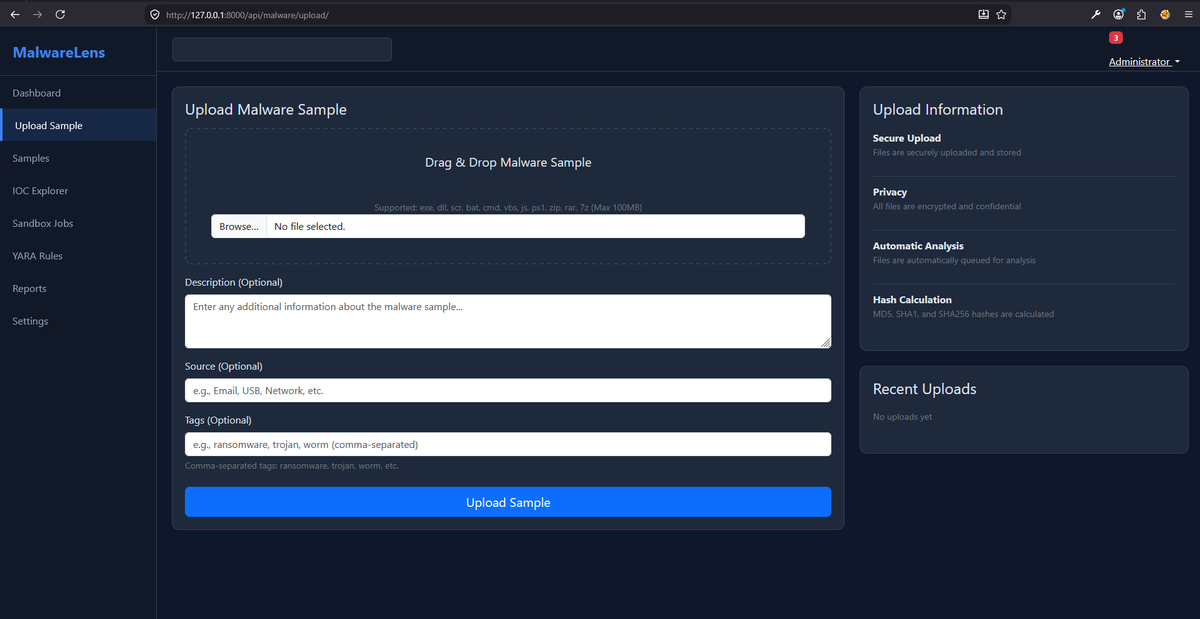Click the supported file types hint text

pyautogui.click(x=508, y=208)
